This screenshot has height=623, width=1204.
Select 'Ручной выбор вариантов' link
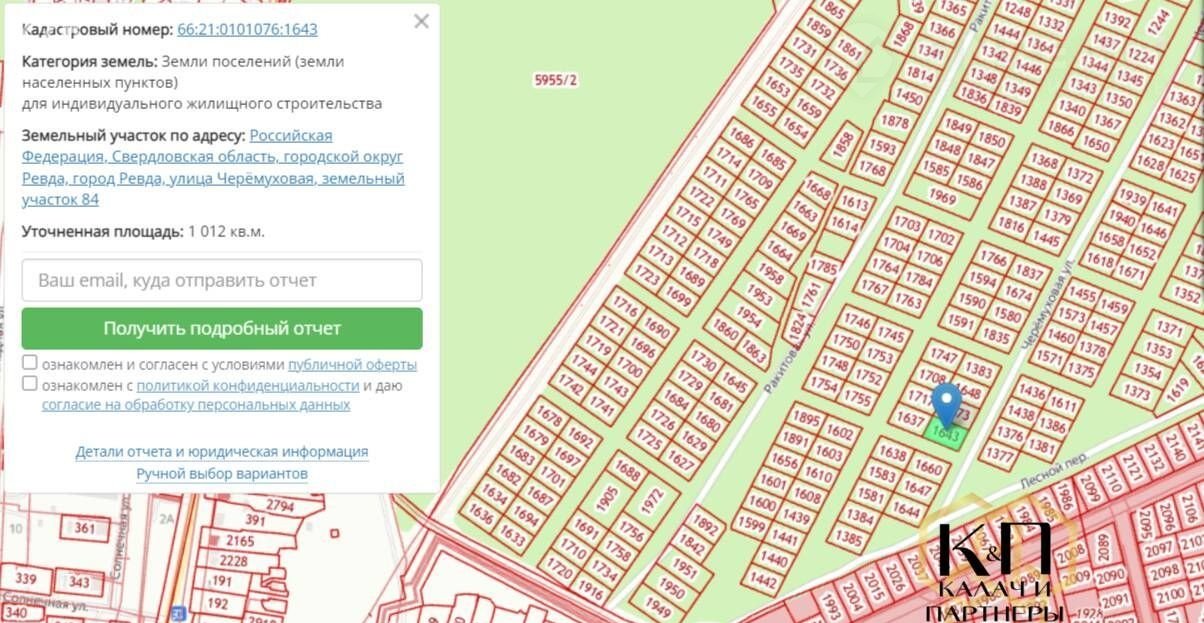click(222, 474)
